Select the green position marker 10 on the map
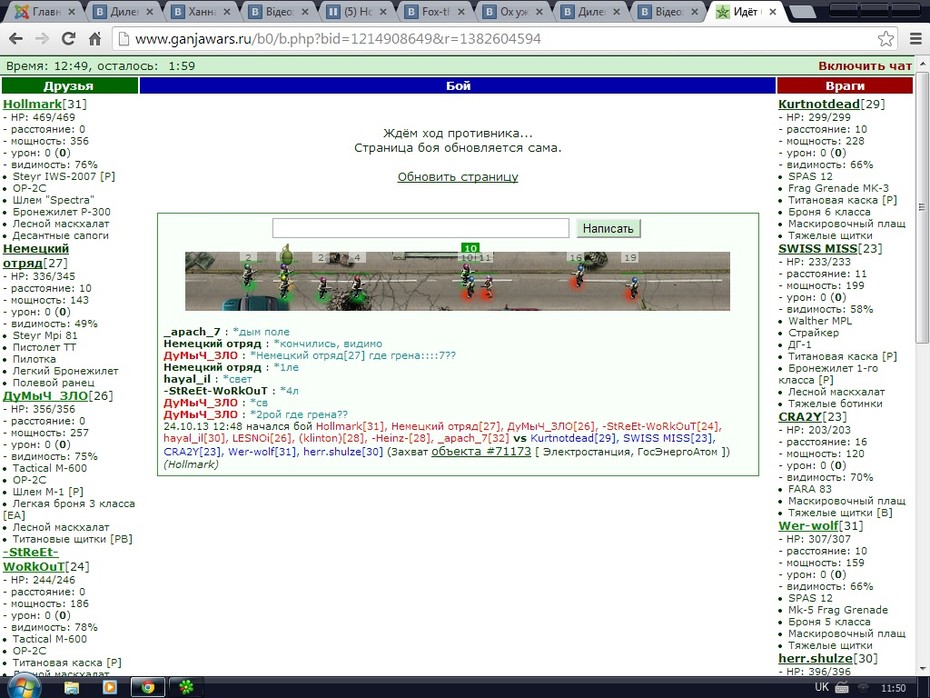 [470, 248]
